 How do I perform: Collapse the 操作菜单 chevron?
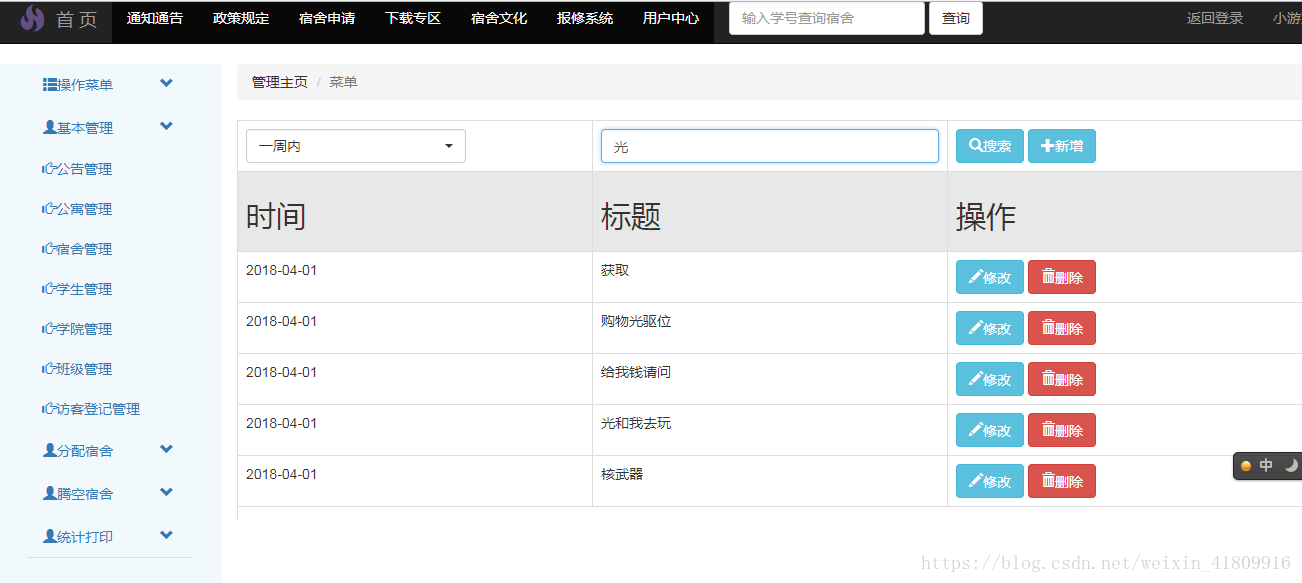pyautogui.click(x=167, y=83)
